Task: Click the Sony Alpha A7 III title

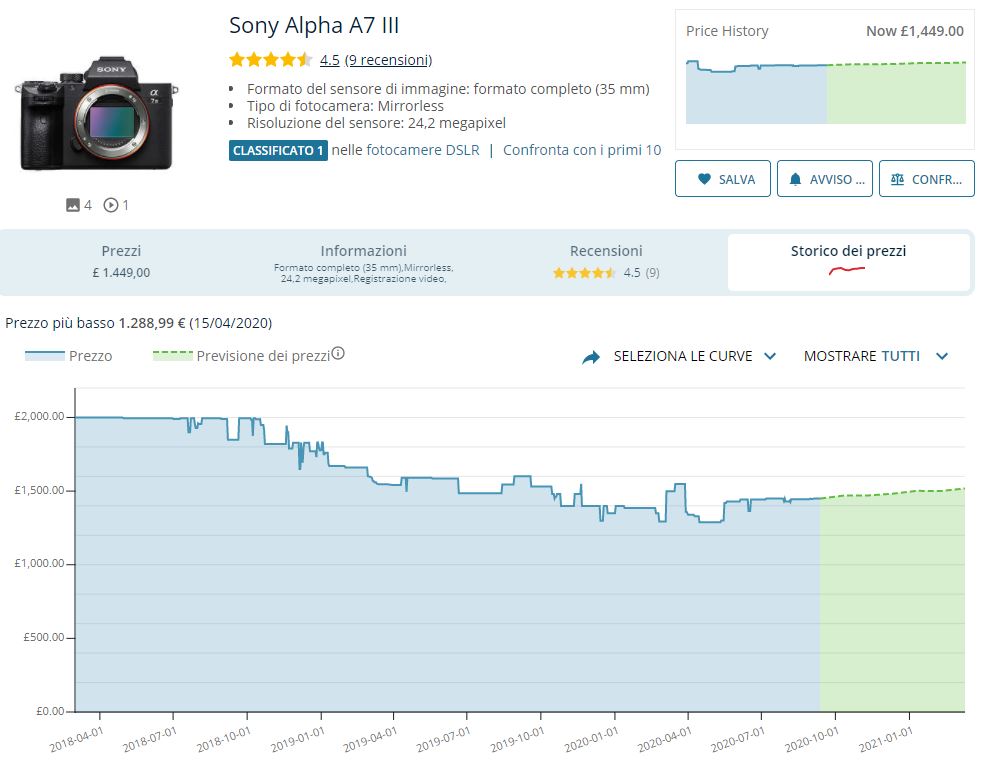Action: [314, 25]
